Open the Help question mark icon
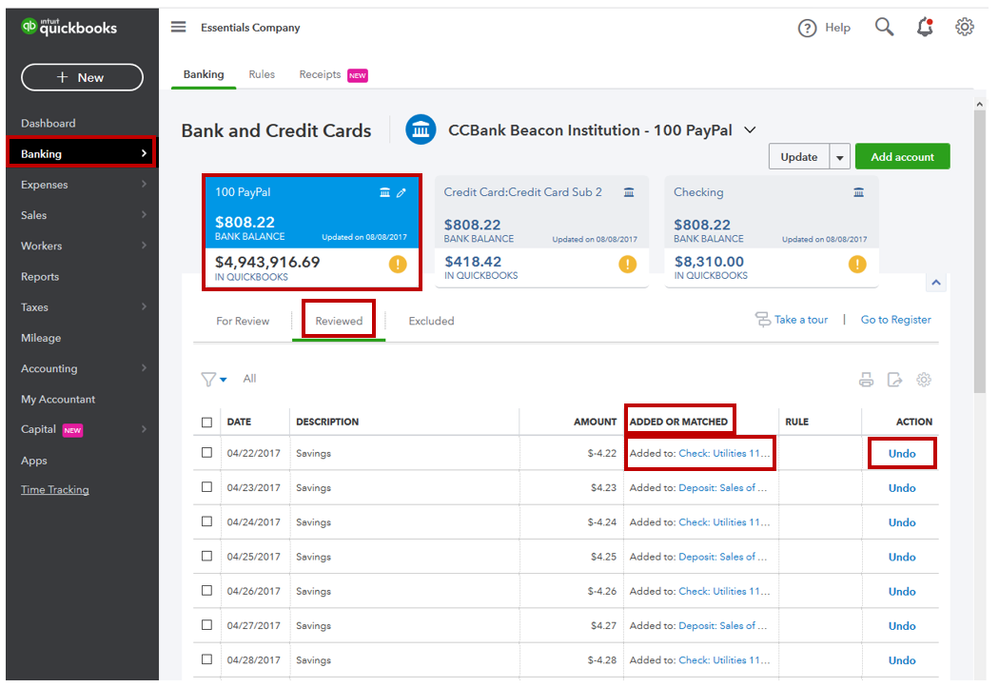The image size is (999, 689). pyautogui.click(x=807, y=28)
